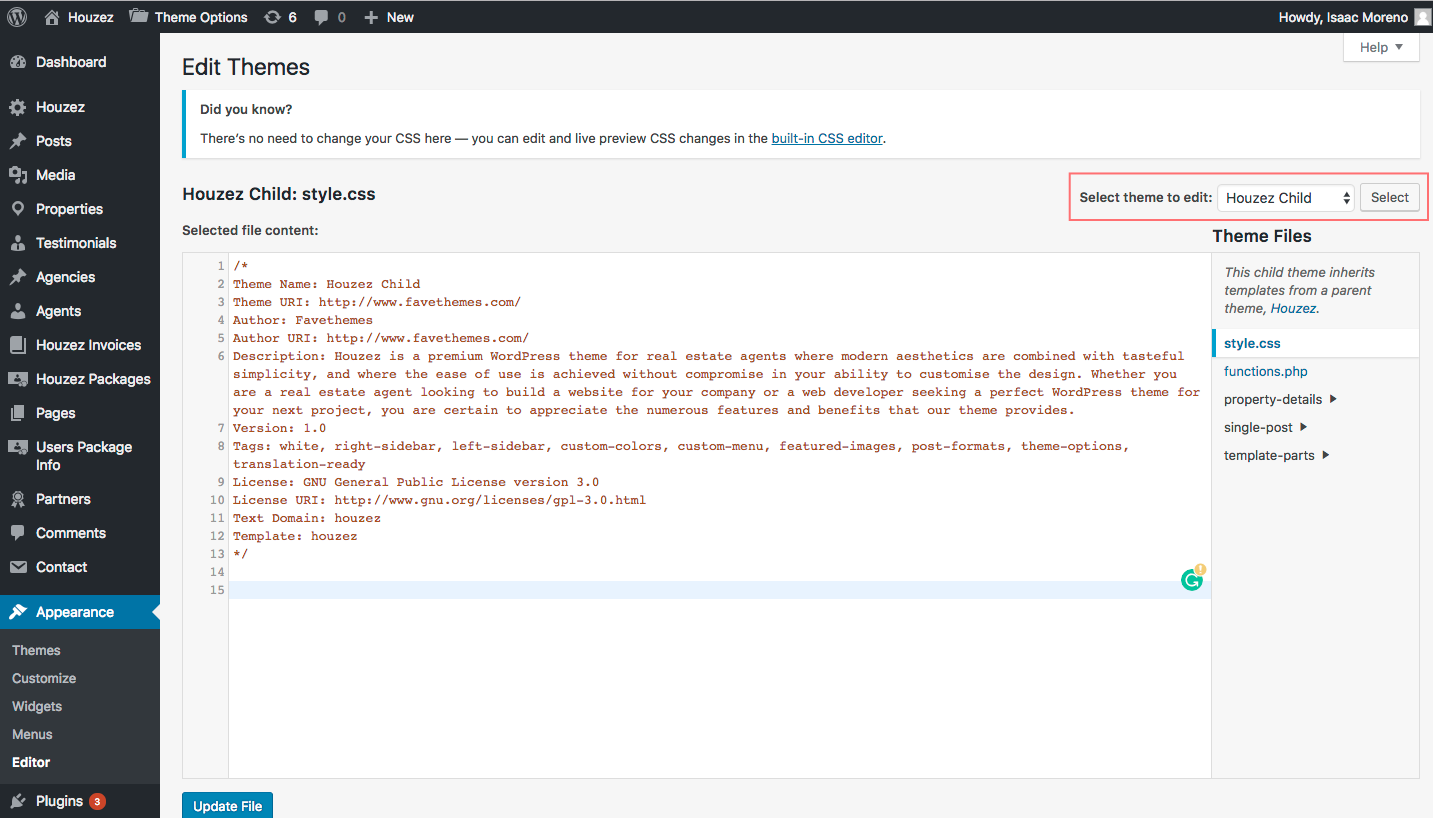The image size is (1433, 818).
Task: Open Isaac Moreno's profile avatar
Action: coord(1422,17)
